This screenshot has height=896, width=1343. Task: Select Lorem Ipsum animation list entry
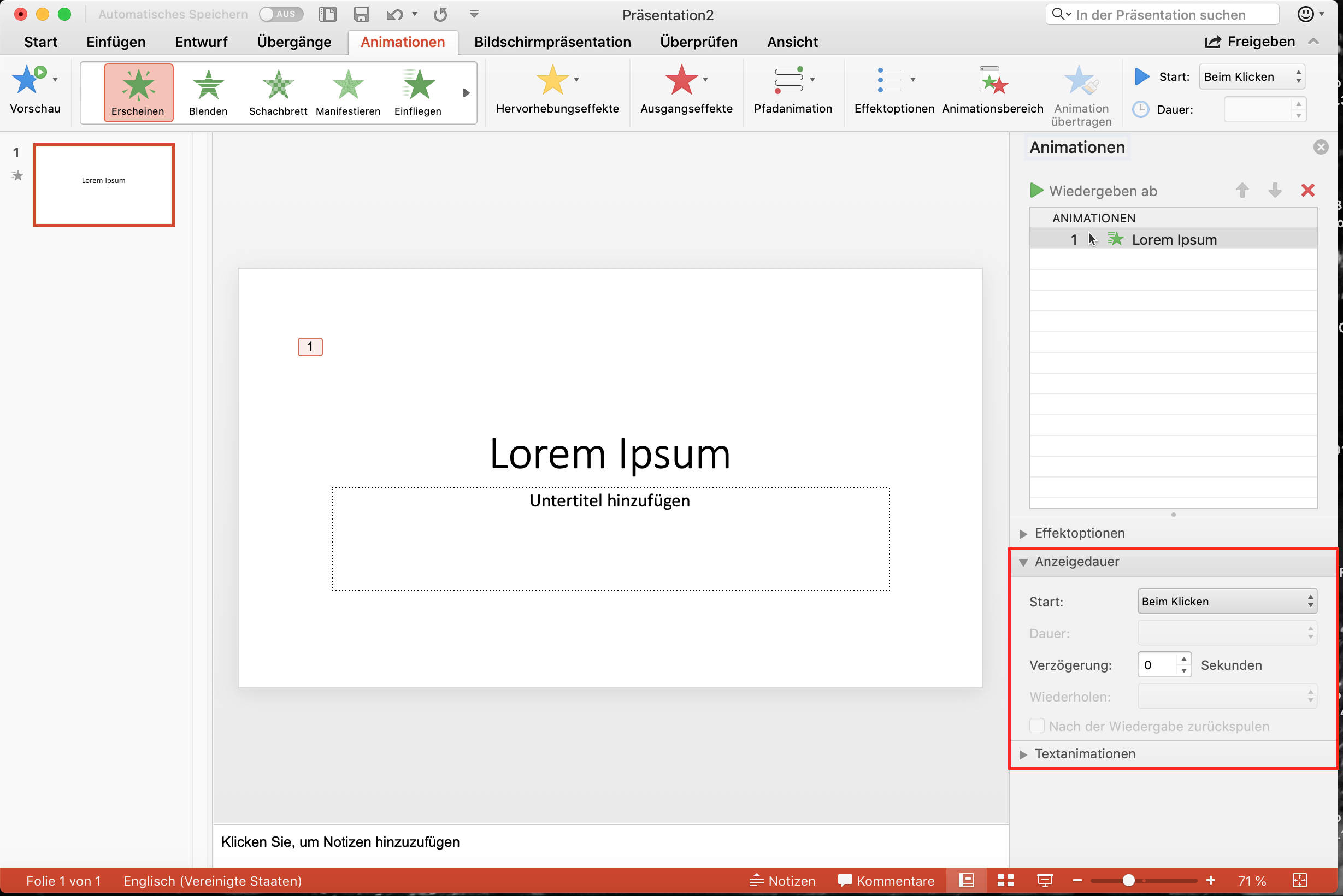1173,239
